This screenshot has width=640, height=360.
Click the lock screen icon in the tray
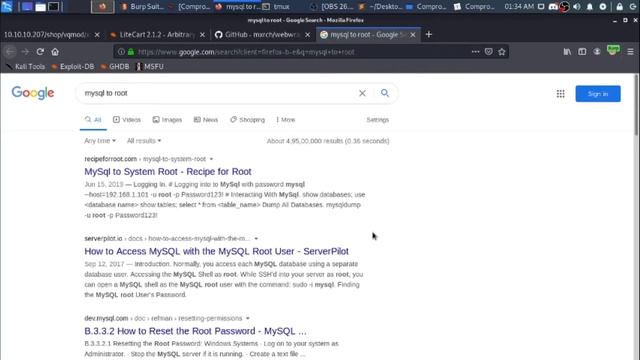tap(620, 7)
